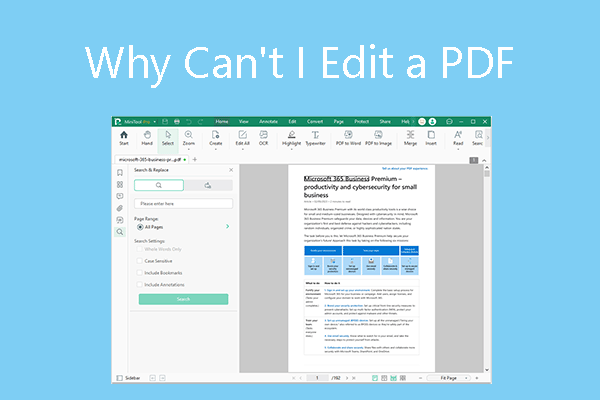This screenshot has width=600, height=400.
Task: Check the Include Annotations option
Action: pos(139,284)
